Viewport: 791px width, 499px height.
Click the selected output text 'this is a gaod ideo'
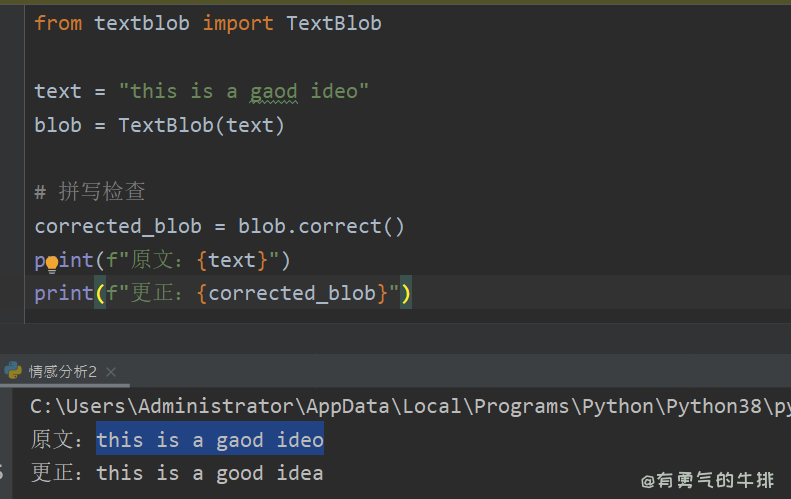point(210,440)
